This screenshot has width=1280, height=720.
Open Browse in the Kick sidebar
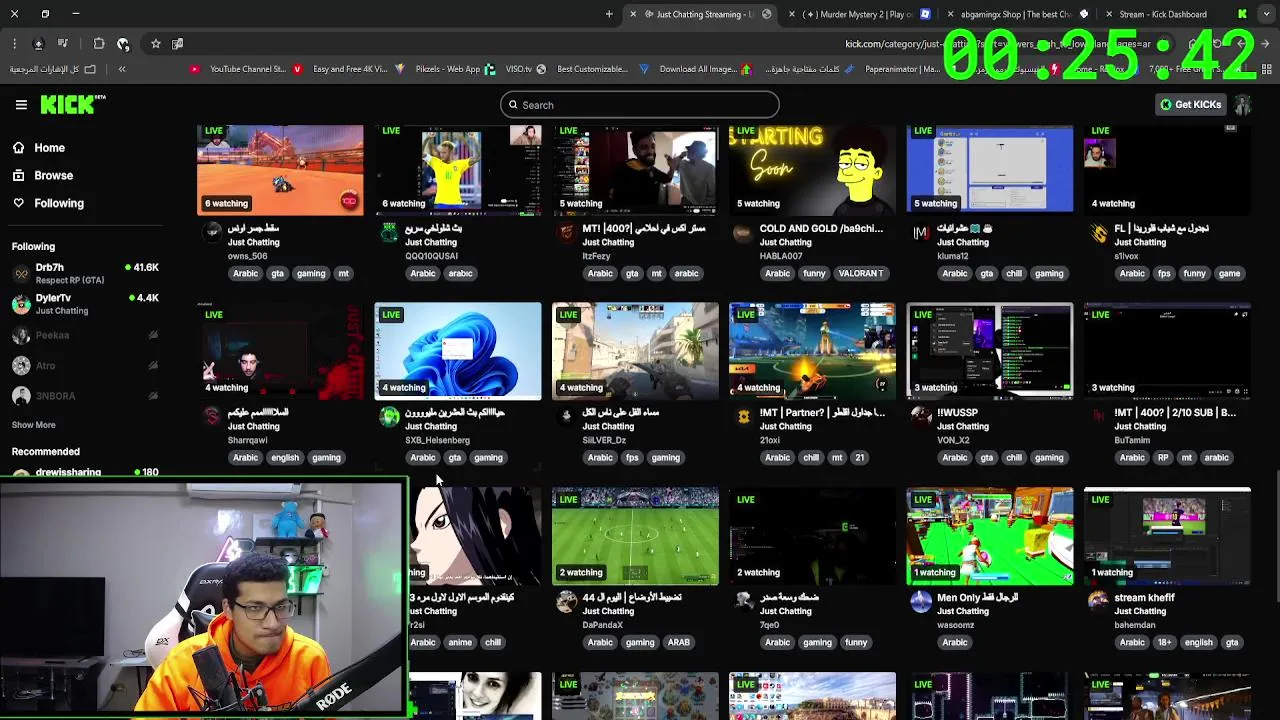point(42,175)
